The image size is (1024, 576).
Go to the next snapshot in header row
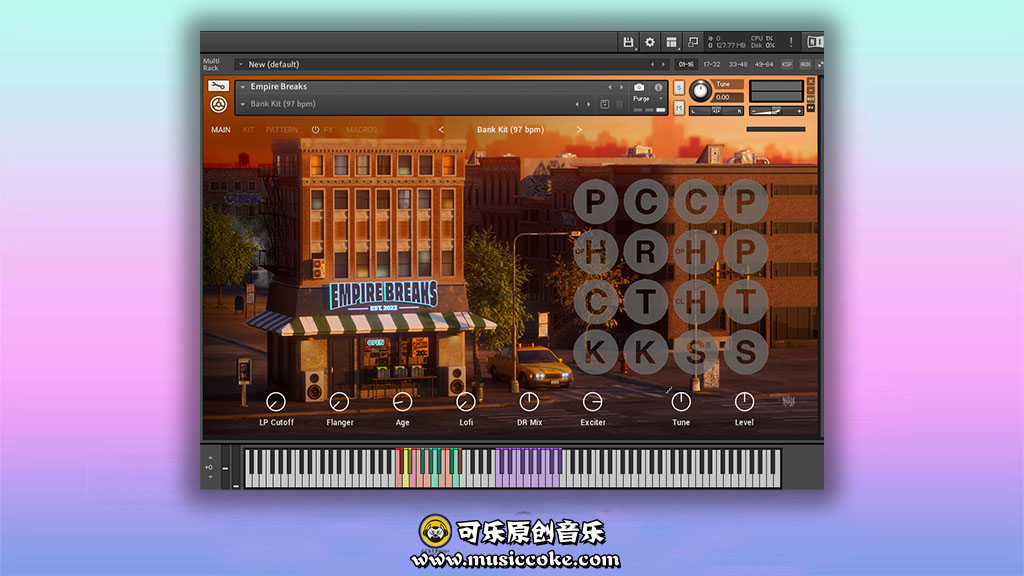tap(588, 104)
